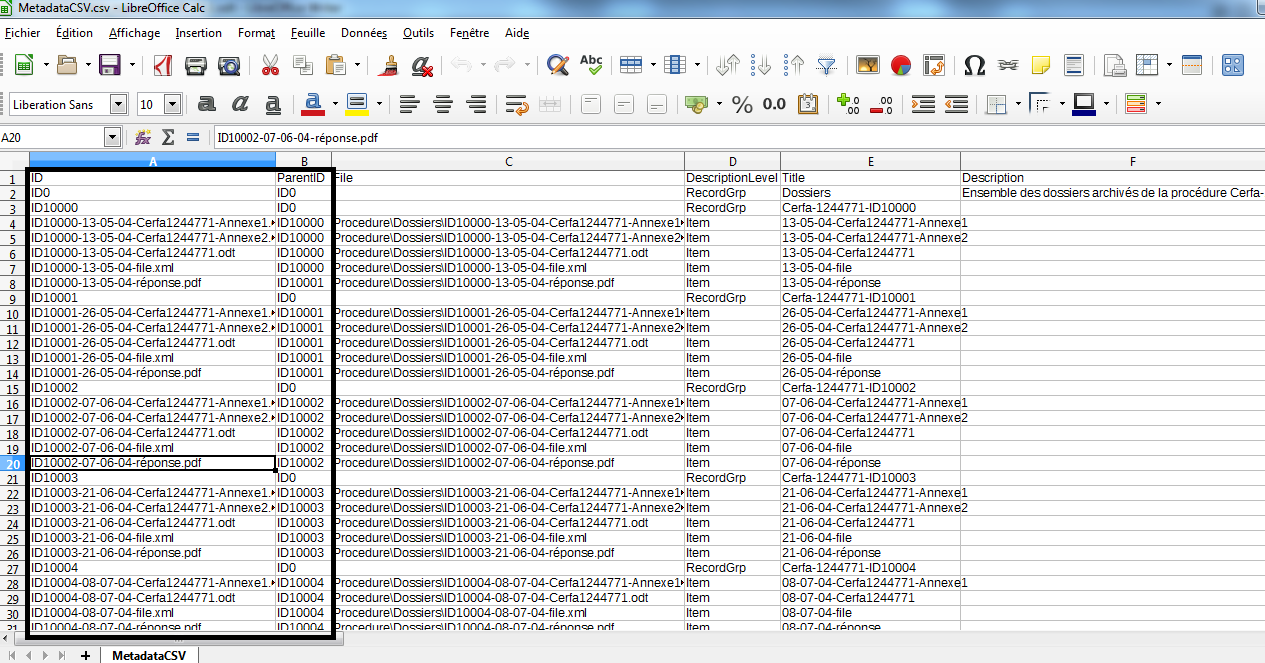Click into the formula input line

pyautogui.click(x=700, y=137)
